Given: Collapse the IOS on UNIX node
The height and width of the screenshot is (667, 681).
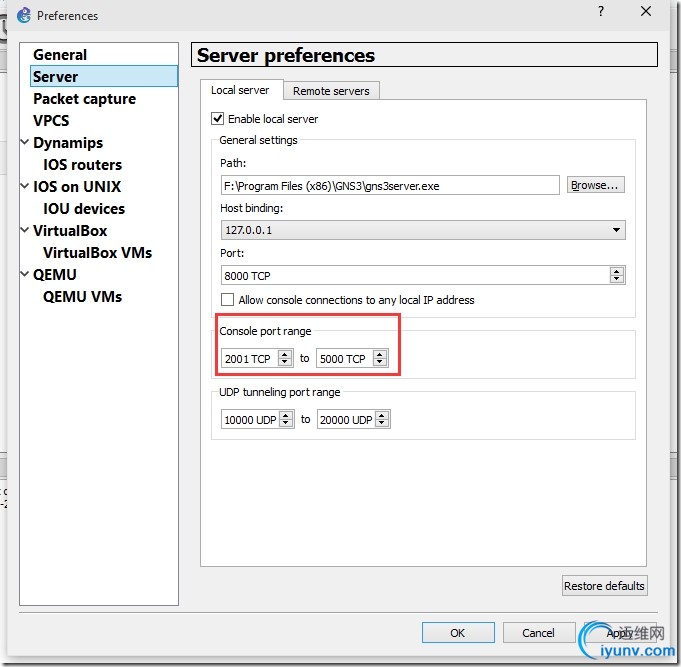Looking at the screenshot, I should (x=25, y=186).
